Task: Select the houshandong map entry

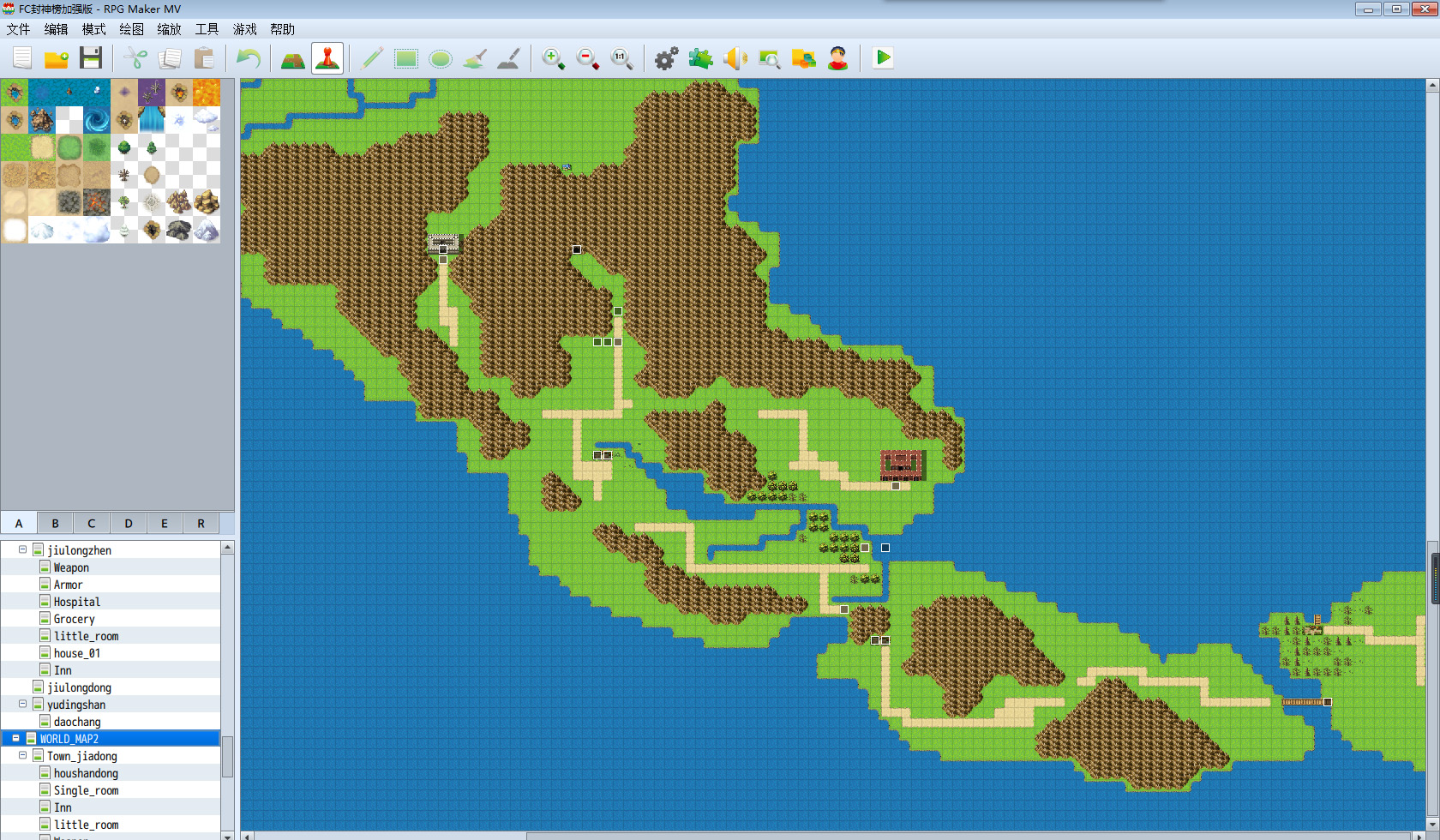Action: 86,773
